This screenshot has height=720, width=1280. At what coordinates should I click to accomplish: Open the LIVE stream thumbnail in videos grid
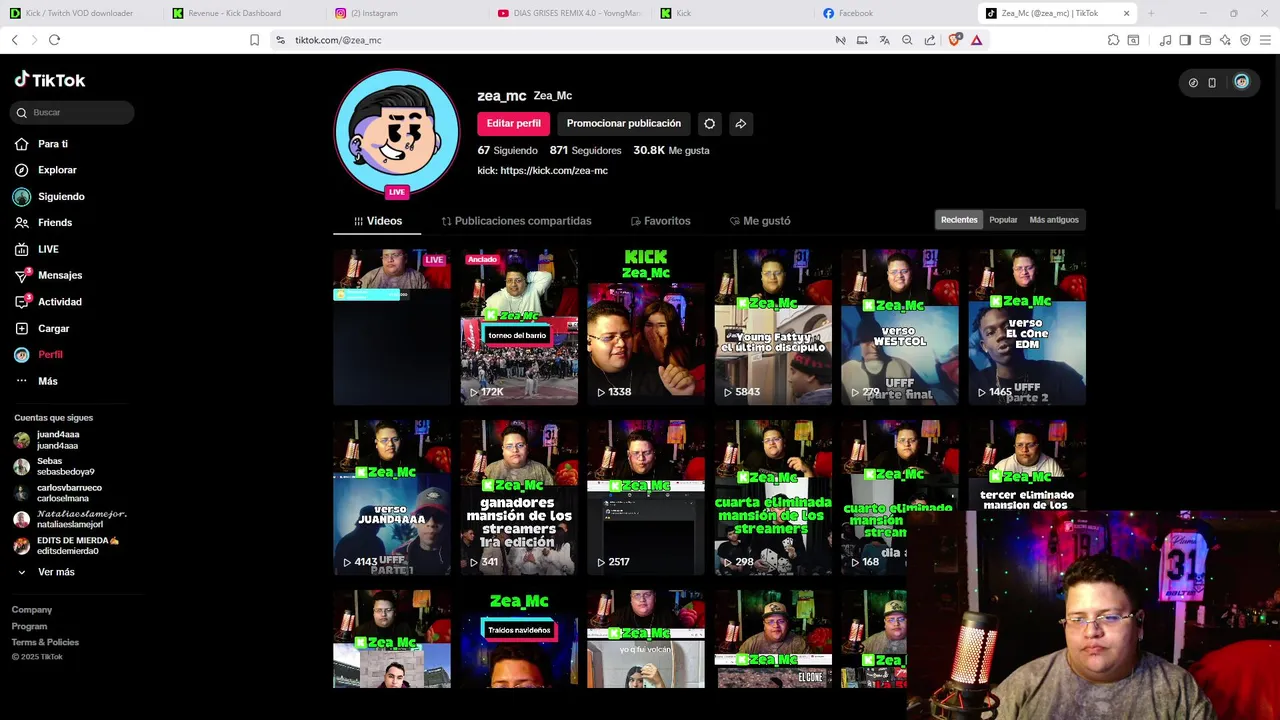(392, 327)
